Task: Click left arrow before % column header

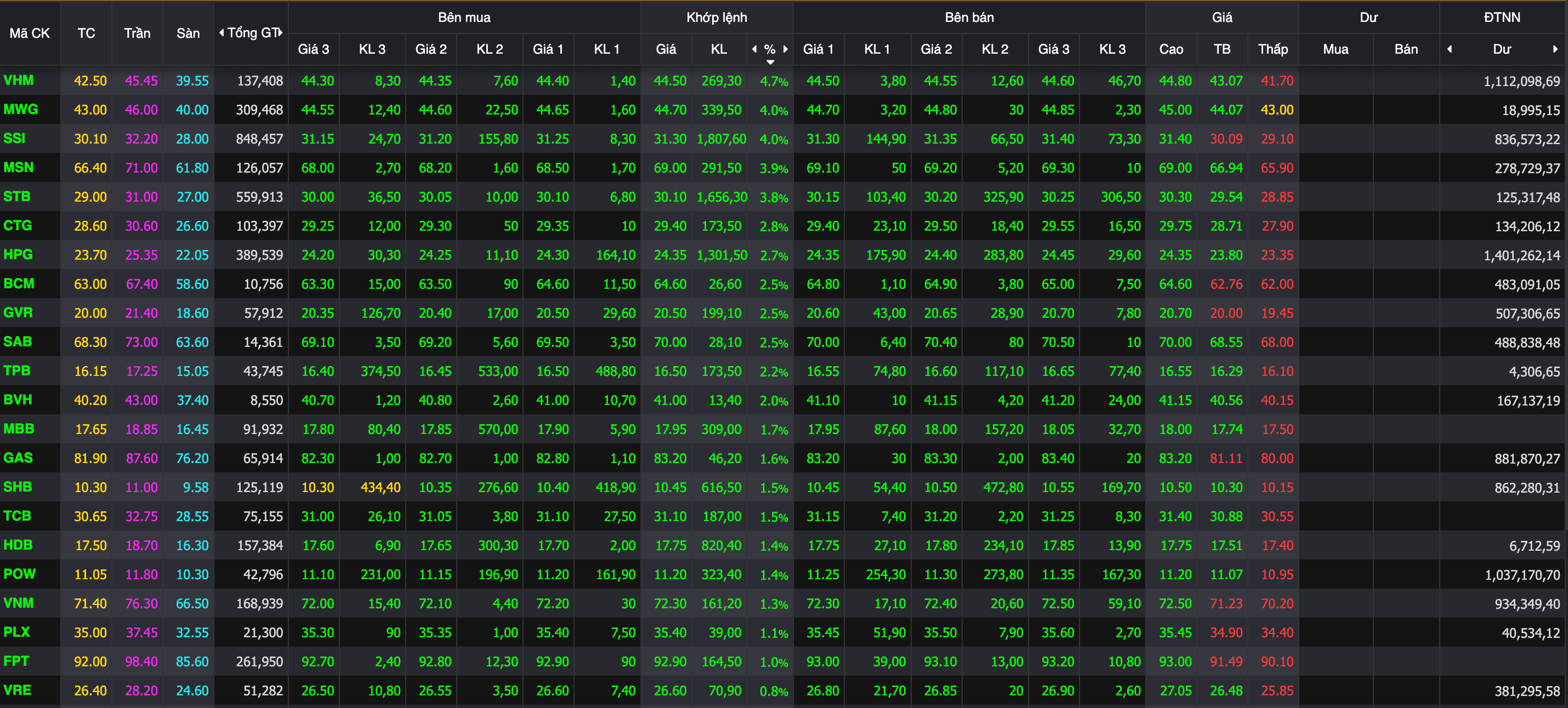Action: coord(755,49)
